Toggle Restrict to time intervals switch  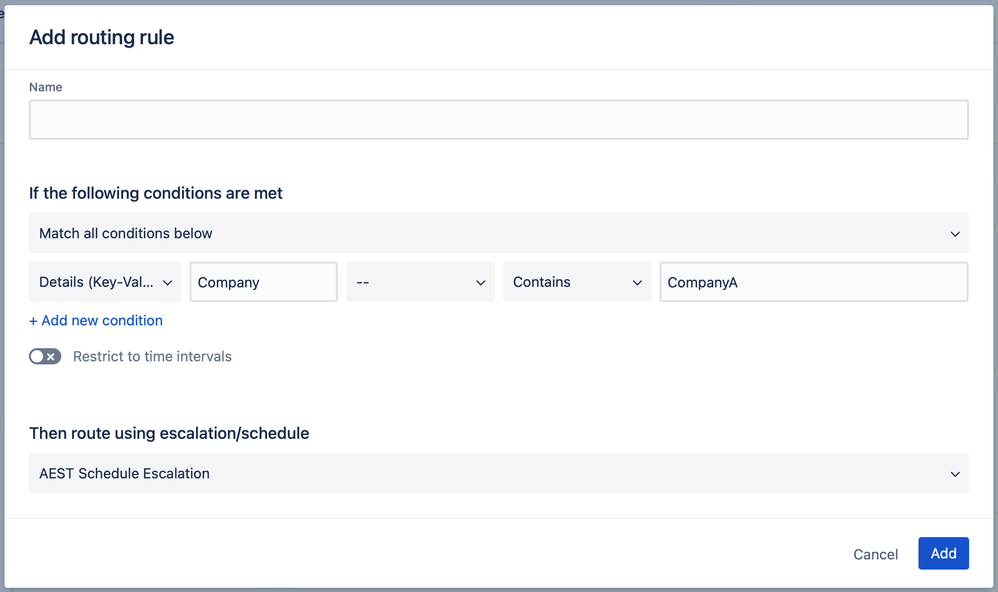click(x=45, y=356)
